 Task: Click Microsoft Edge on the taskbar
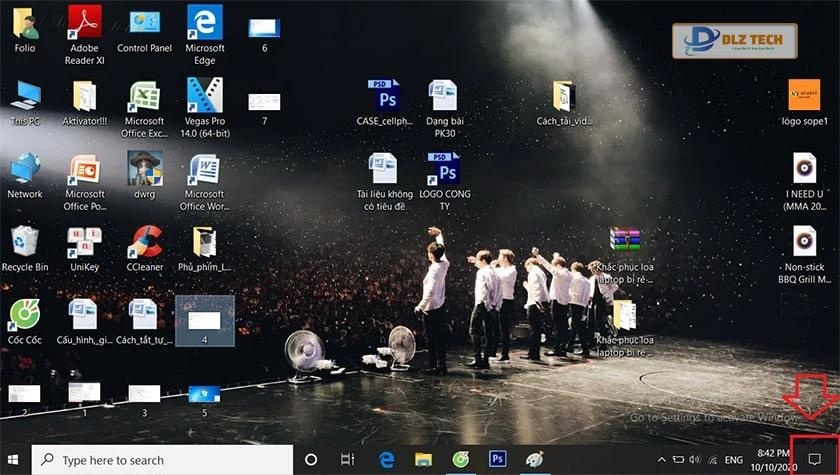click(x=386, y=459)
